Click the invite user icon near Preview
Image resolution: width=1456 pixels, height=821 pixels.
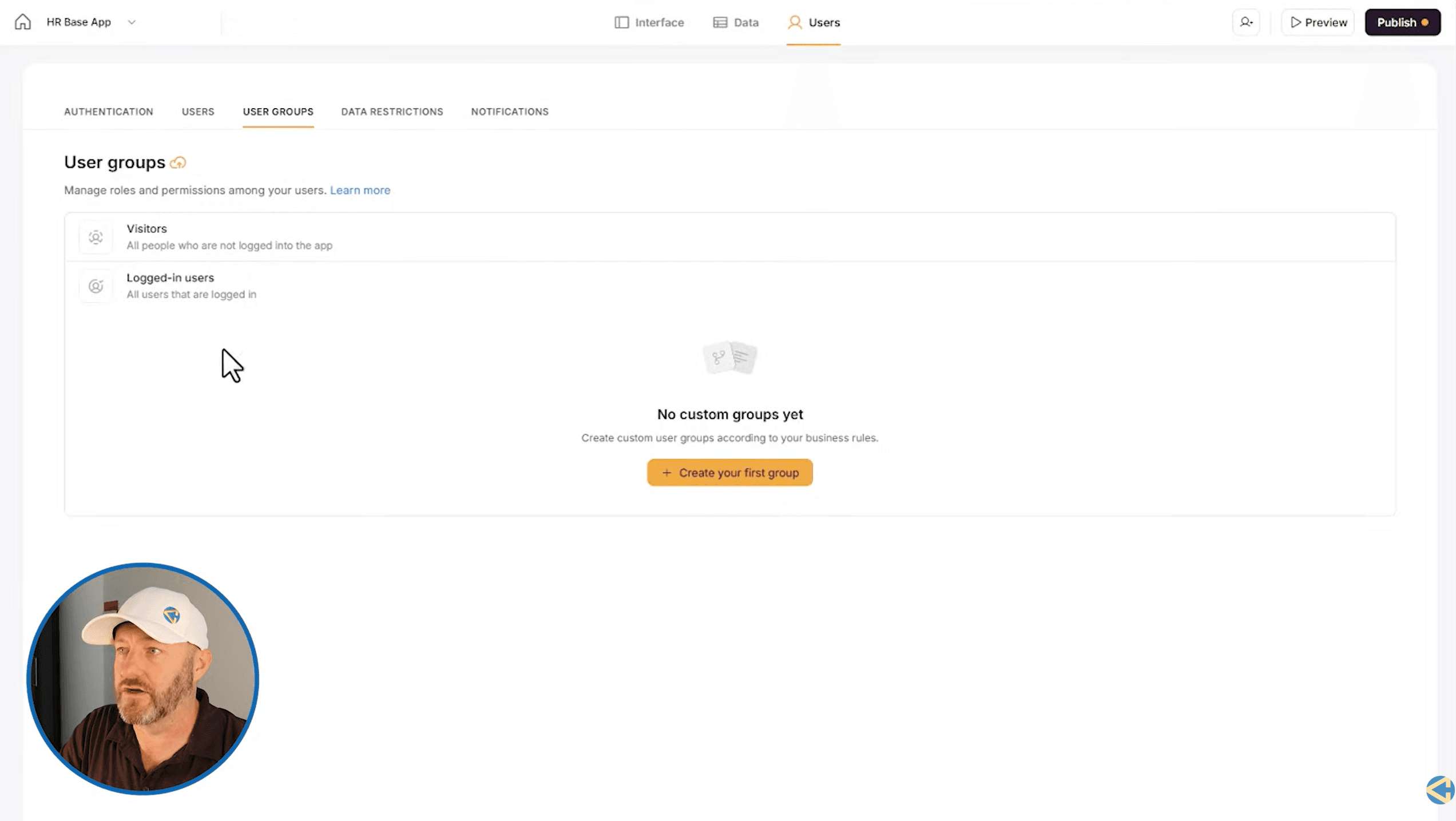(x=1245, y=22)
